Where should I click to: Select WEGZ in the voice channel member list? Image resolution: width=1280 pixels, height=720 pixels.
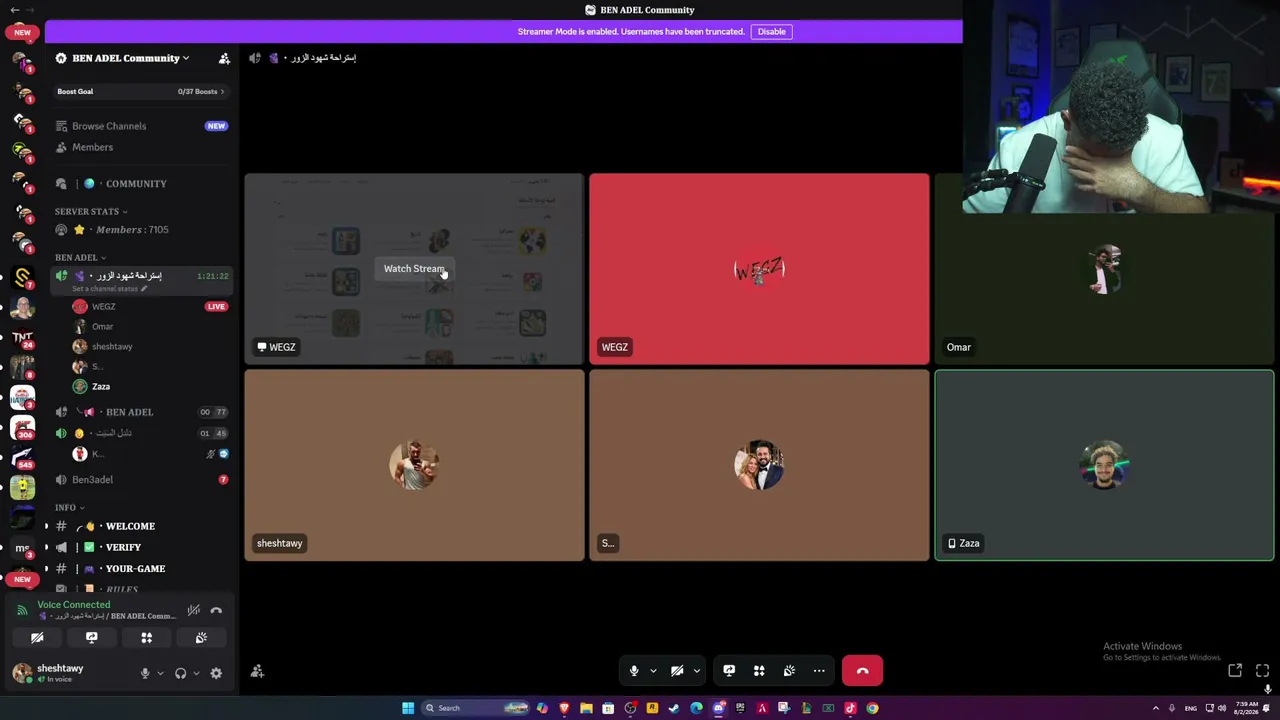point(150,307)
